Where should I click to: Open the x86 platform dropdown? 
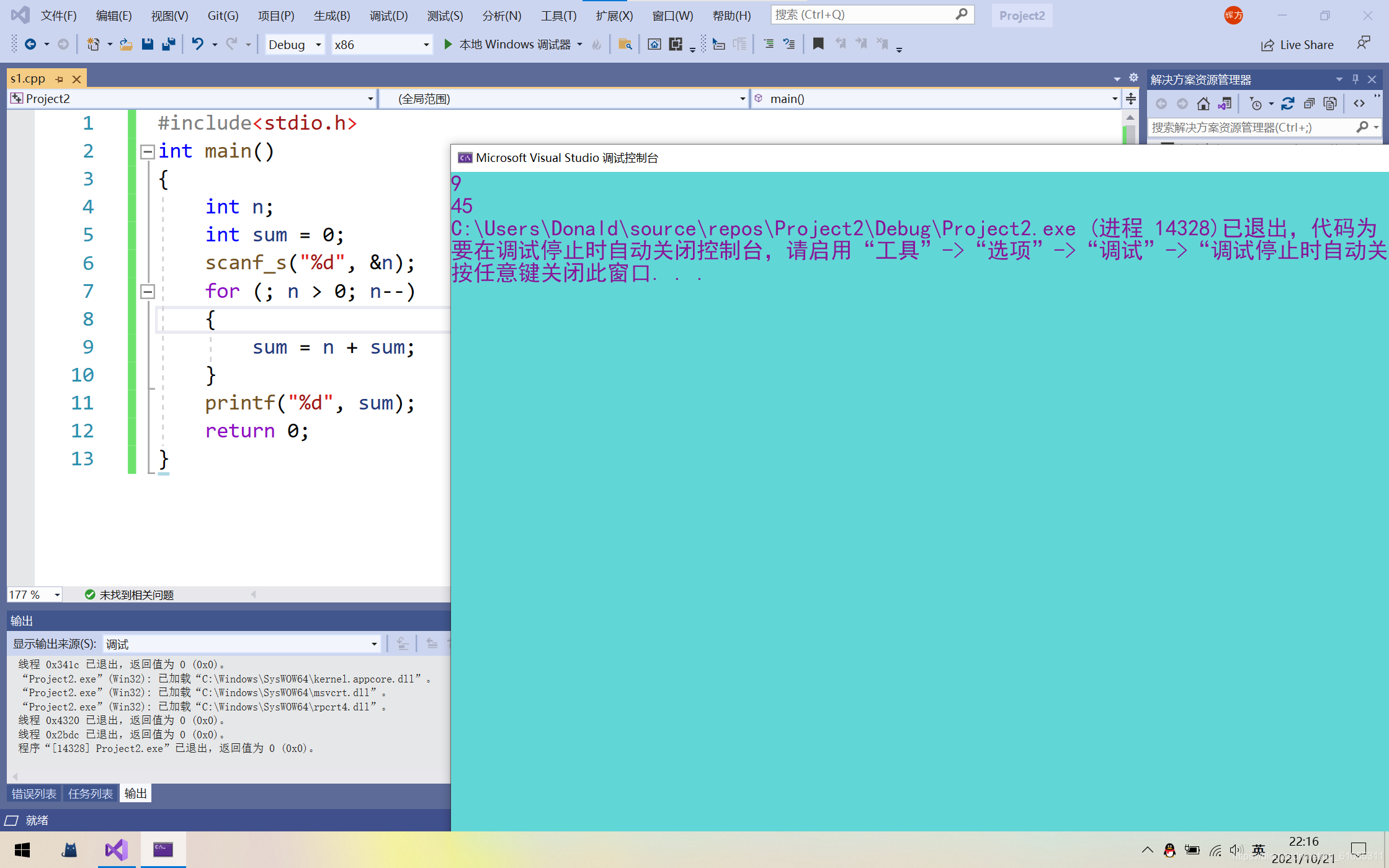pos(382,45)
